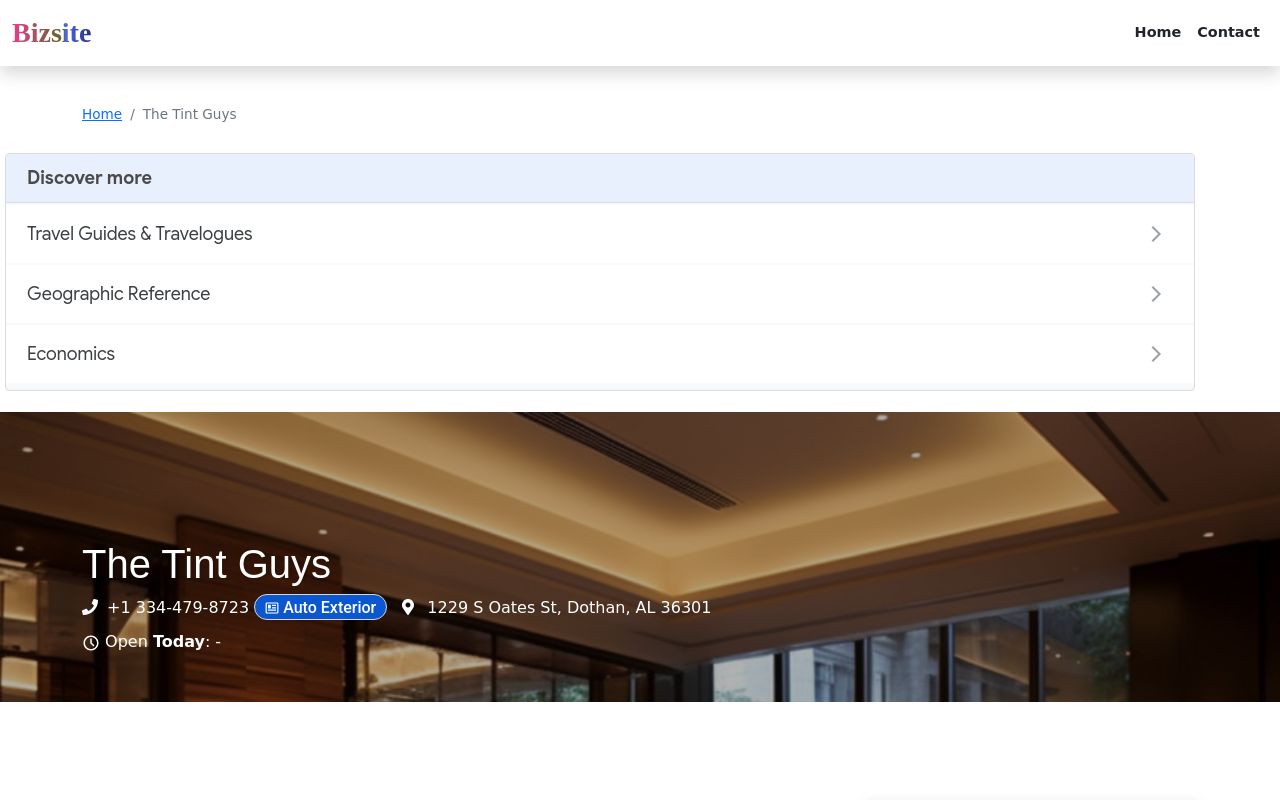Image resolution: width=1280 pixels, height=800 pixels.
Task: Open the Home navigation menu item
Action: click(1157, 32)
